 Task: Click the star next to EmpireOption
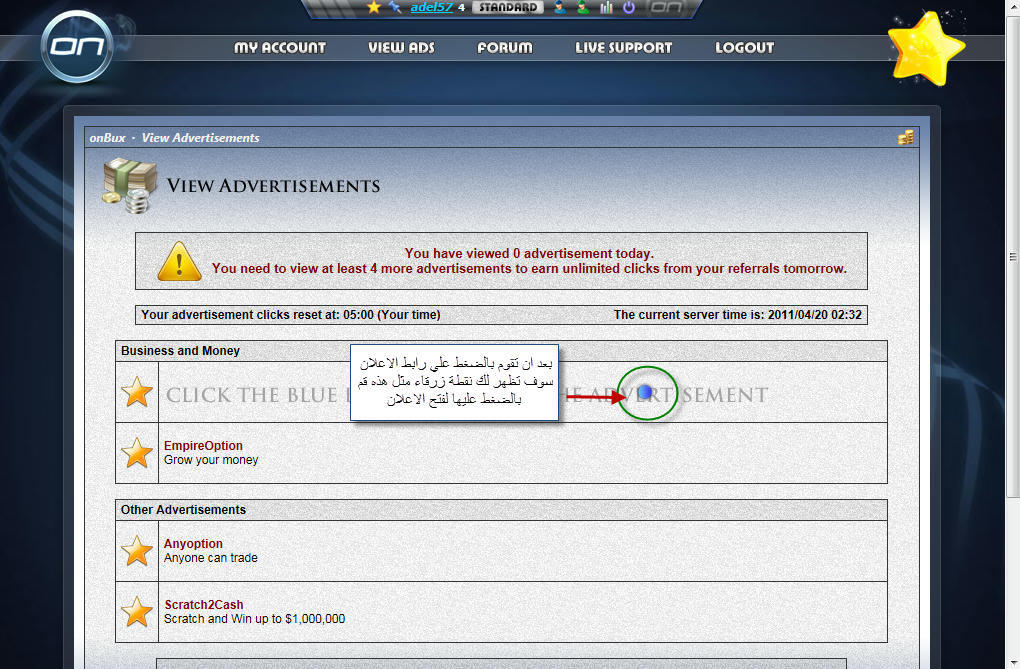[137, 453]
